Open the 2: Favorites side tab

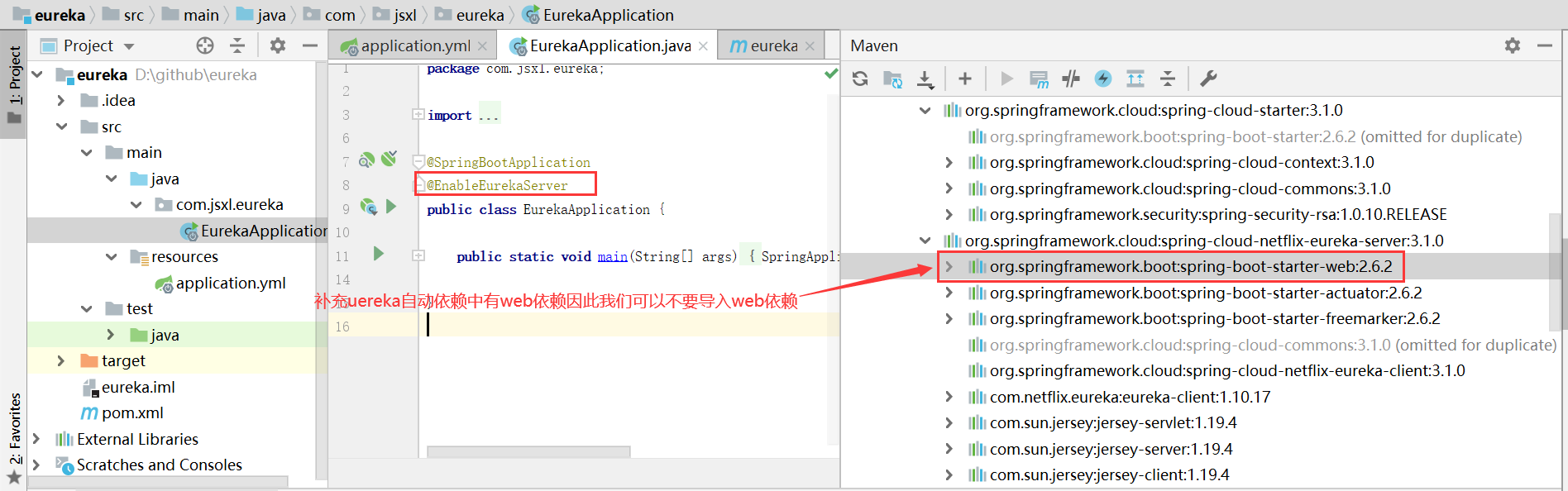pyautogui.click(x=14, y=438)
